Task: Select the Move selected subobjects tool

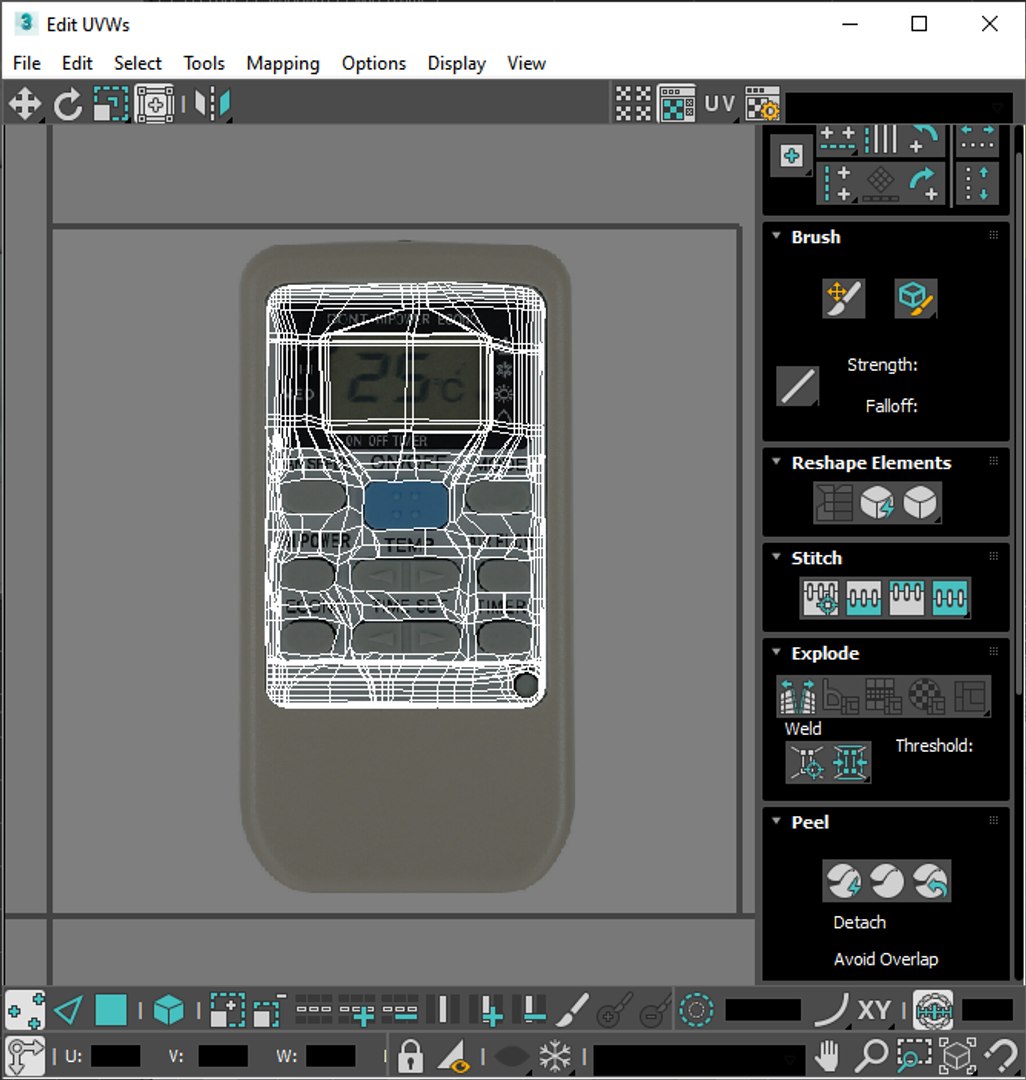Action: tap(25, 105)
